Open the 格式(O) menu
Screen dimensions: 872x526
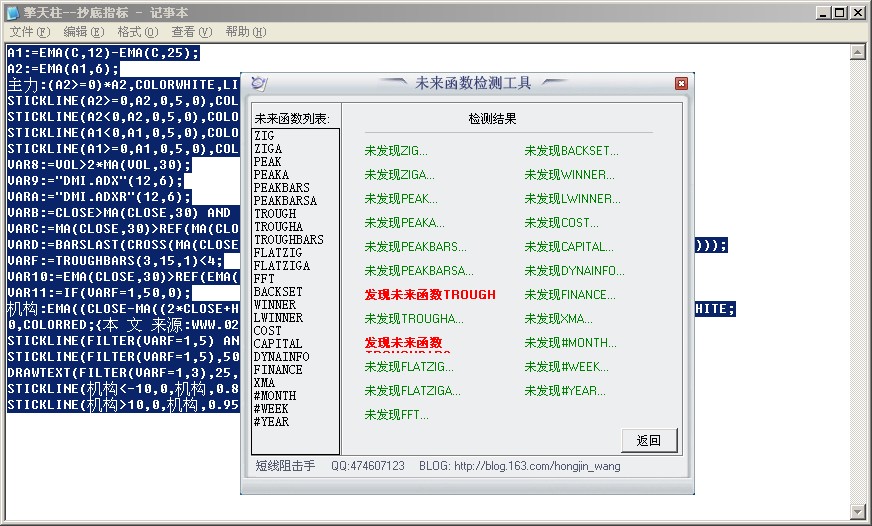click(x=138, y=32)
